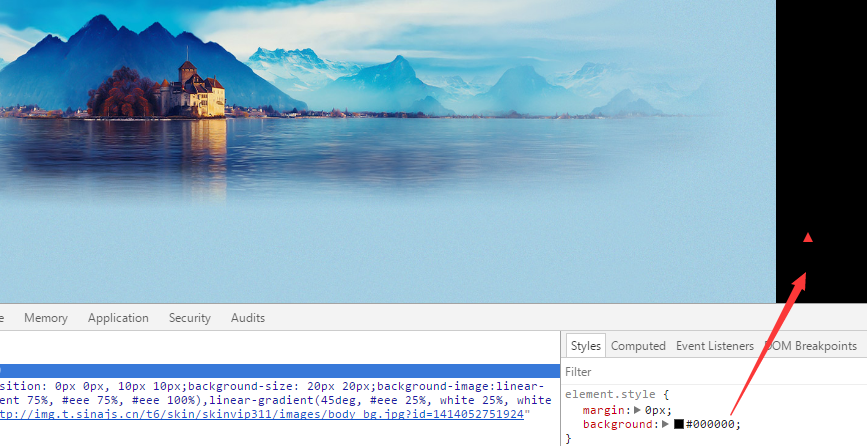
Task: Select the blue highlighted Elements row
Action: tap(280, 371)
